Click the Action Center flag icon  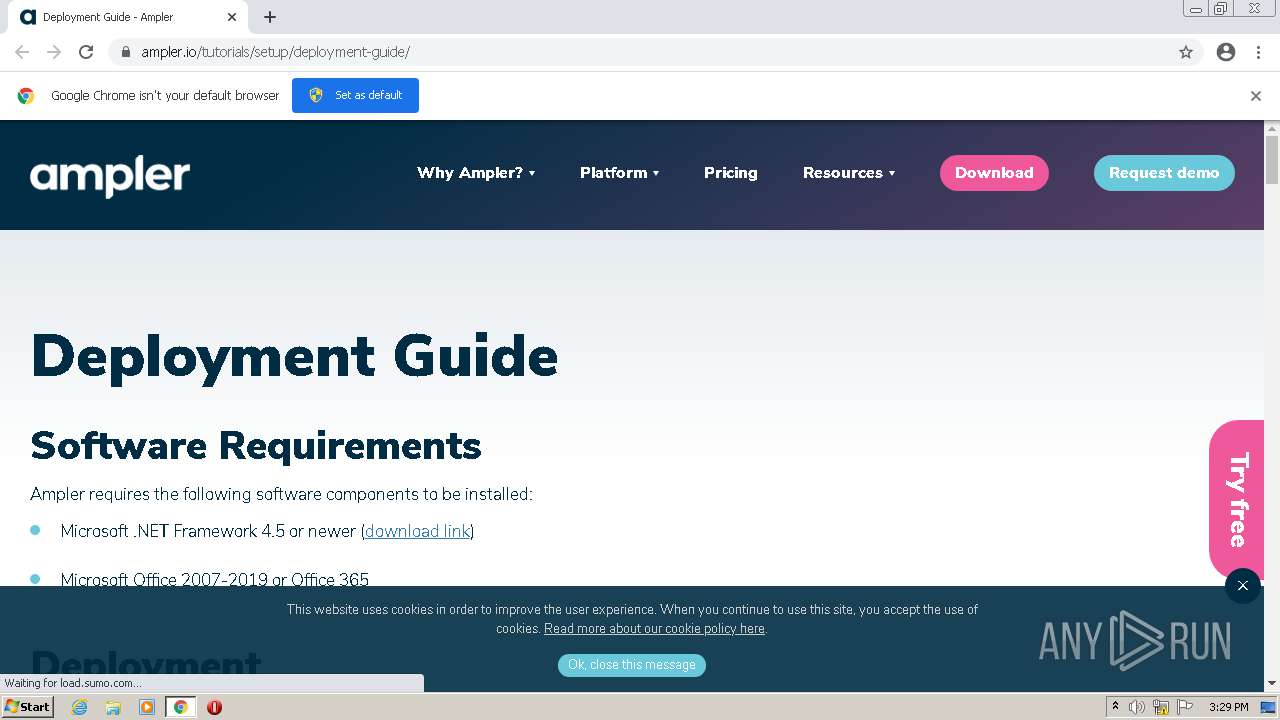click(x=1185, y=707)
